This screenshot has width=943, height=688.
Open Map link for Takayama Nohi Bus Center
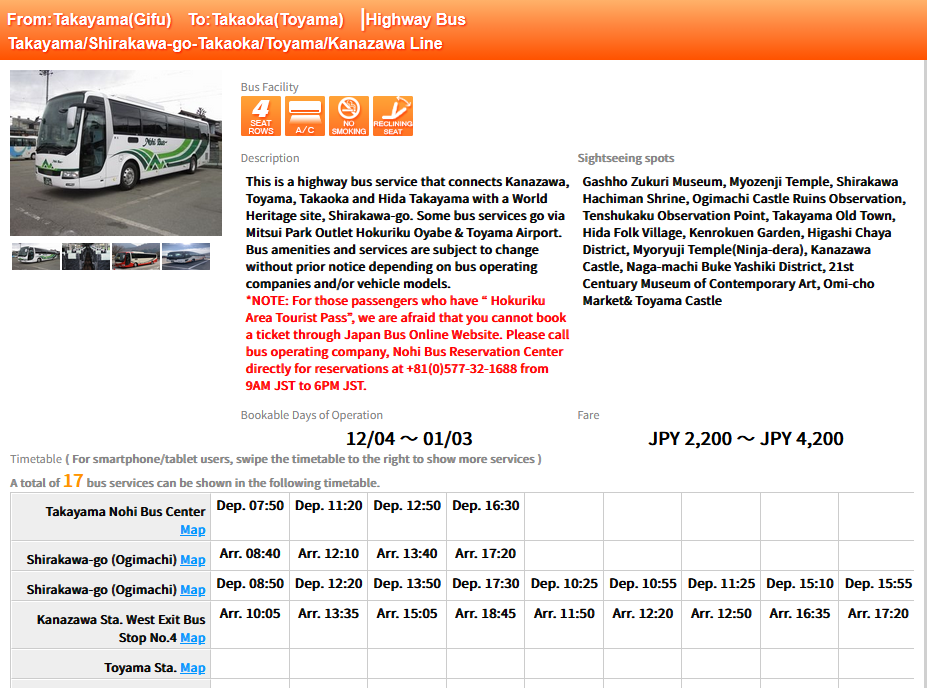pyautogui.click(x=192, y=530)
